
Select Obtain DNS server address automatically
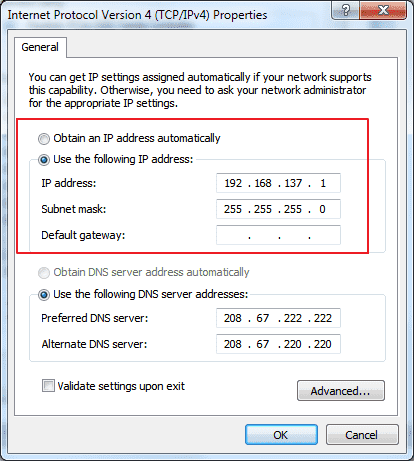[44, 273]
